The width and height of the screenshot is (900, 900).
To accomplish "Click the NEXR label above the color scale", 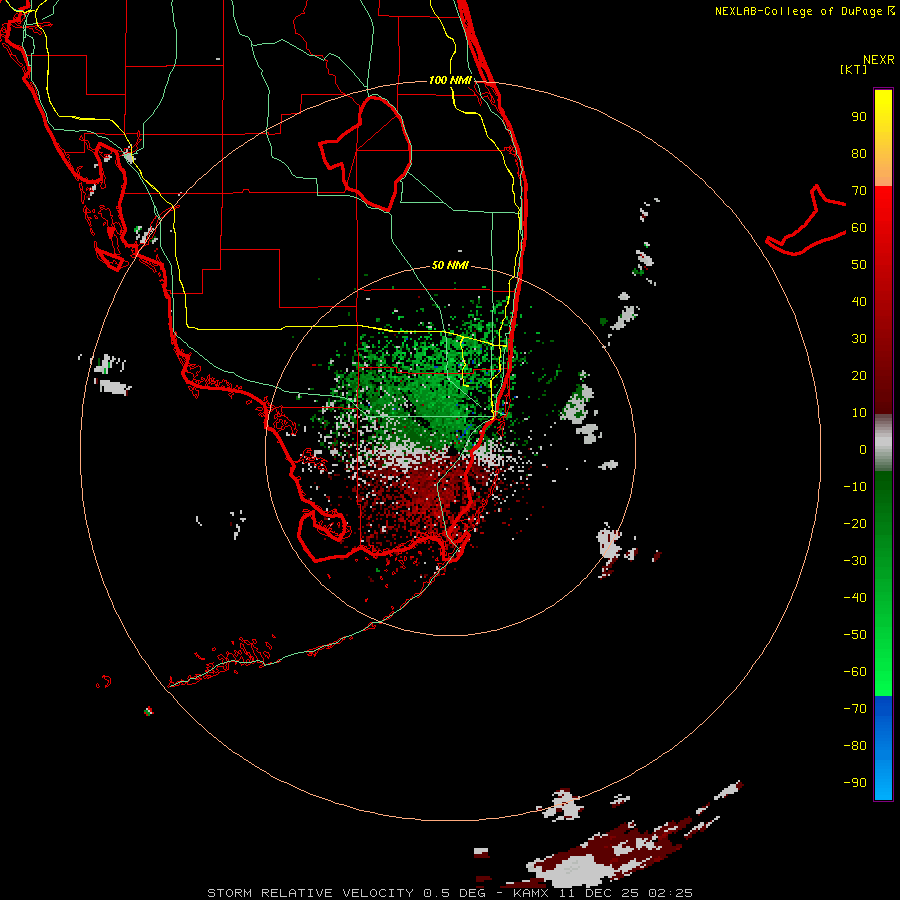I will tap(879, 60).
